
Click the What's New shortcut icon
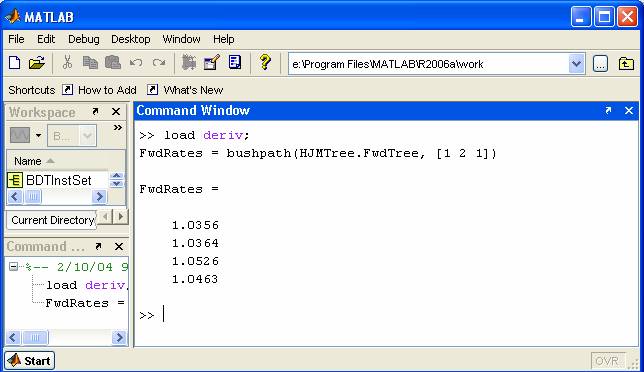152,90
